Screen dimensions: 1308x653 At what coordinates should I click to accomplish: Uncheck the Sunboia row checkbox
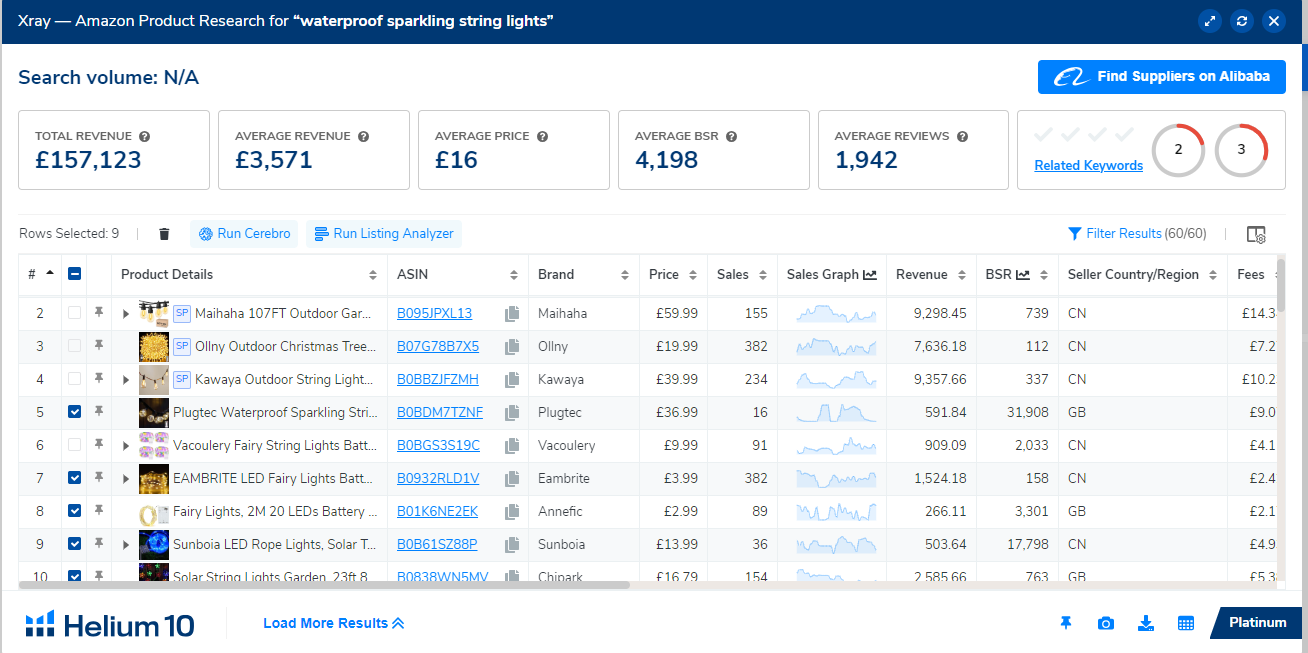tap(75, 544)
